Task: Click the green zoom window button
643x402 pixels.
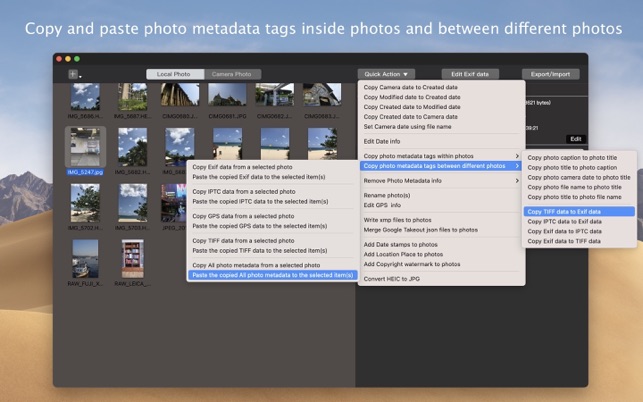Action: (77, 59)
